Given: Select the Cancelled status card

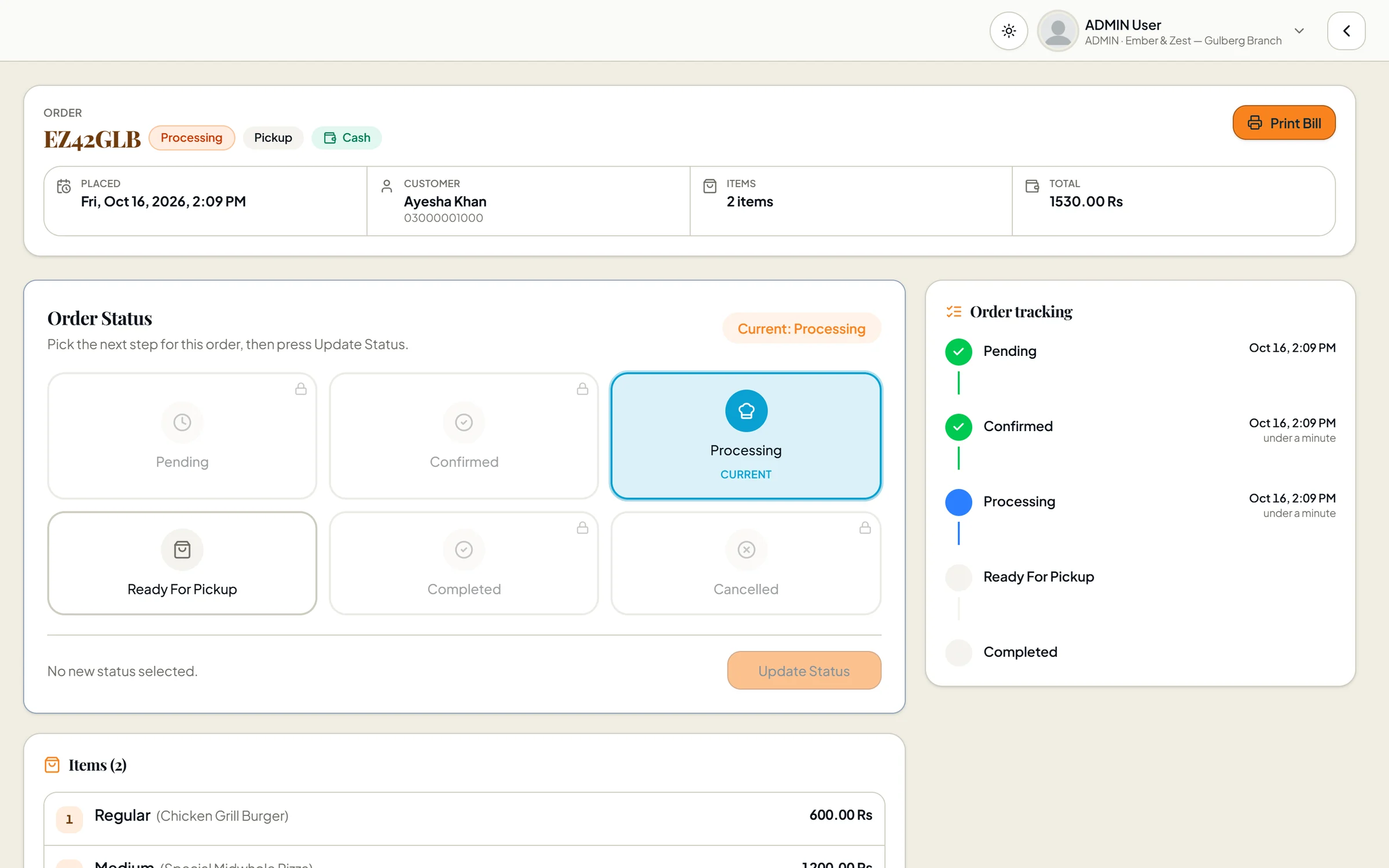Looking at the screenshot, I should tap(746, 563).
